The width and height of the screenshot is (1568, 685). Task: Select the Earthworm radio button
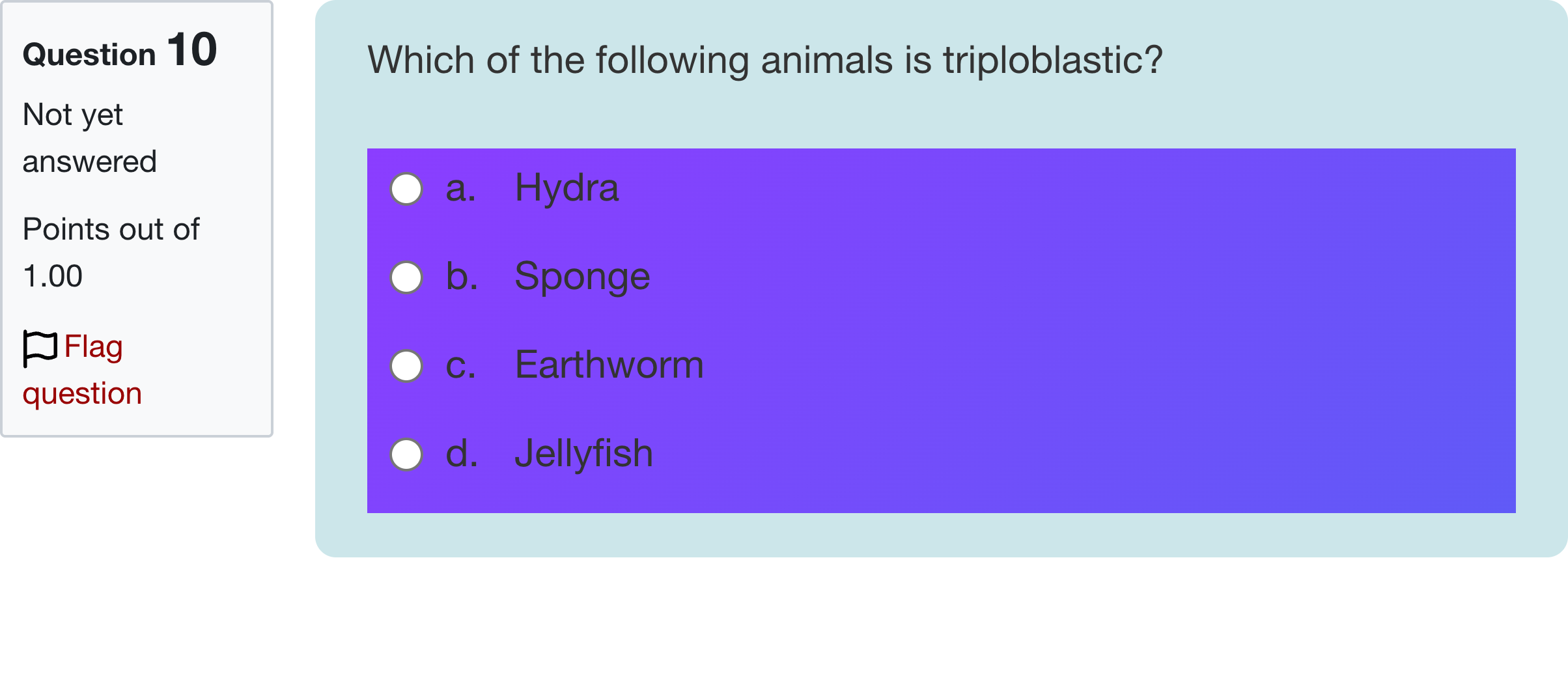406,367
